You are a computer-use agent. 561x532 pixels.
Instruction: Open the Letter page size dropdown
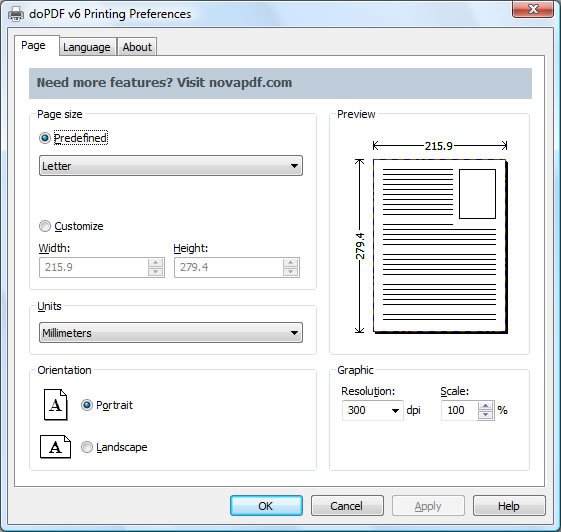coord(171,166)
